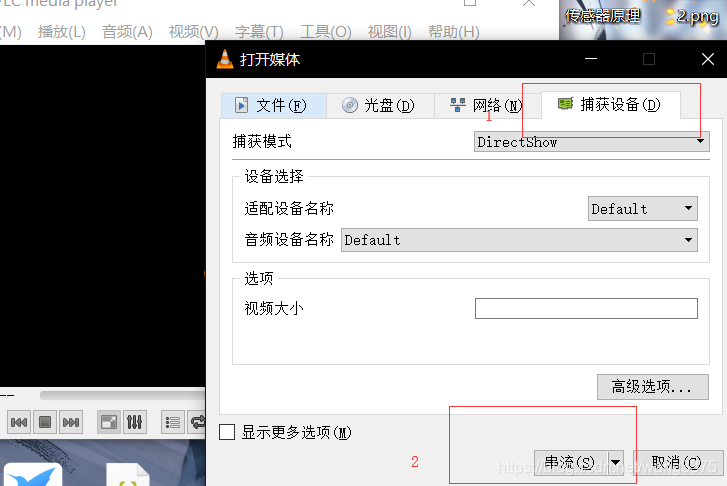
Task: Click the blue bird desktop icon
Action: point(33,474)
